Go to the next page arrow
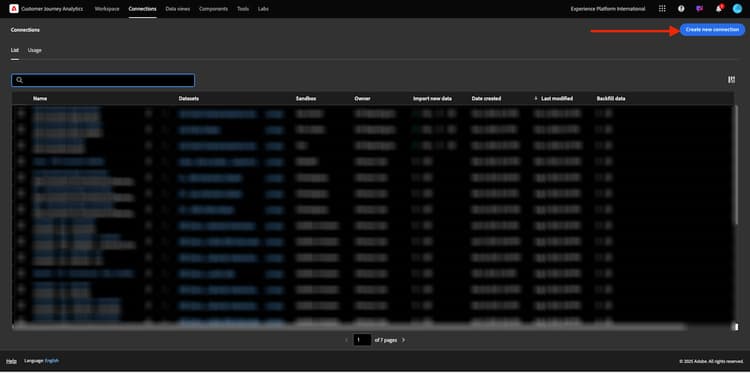The height and width of the screenshot is (373, 750). tap(403, 340)
